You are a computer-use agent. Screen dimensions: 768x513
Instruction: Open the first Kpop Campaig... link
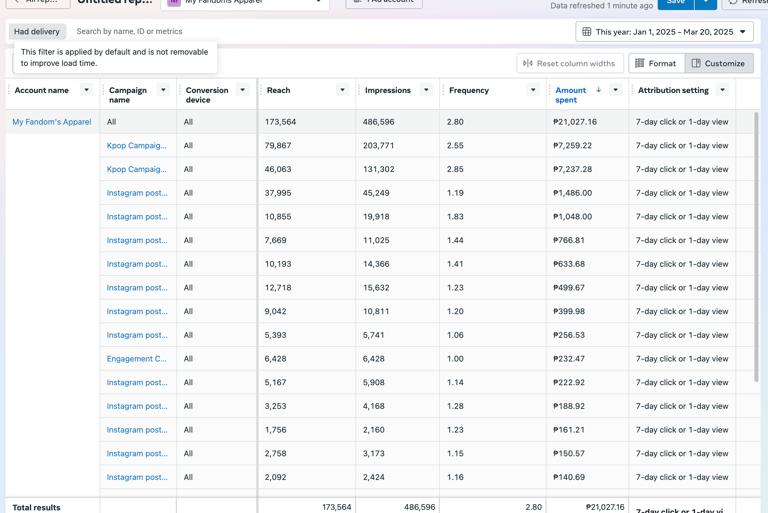coord(137,146)
